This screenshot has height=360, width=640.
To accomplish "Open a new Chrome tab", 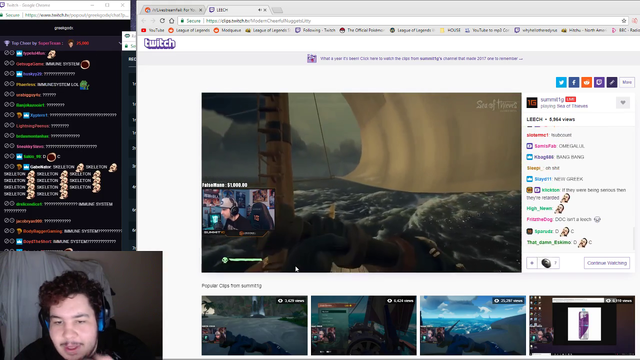I will click(x=277, y=10).
